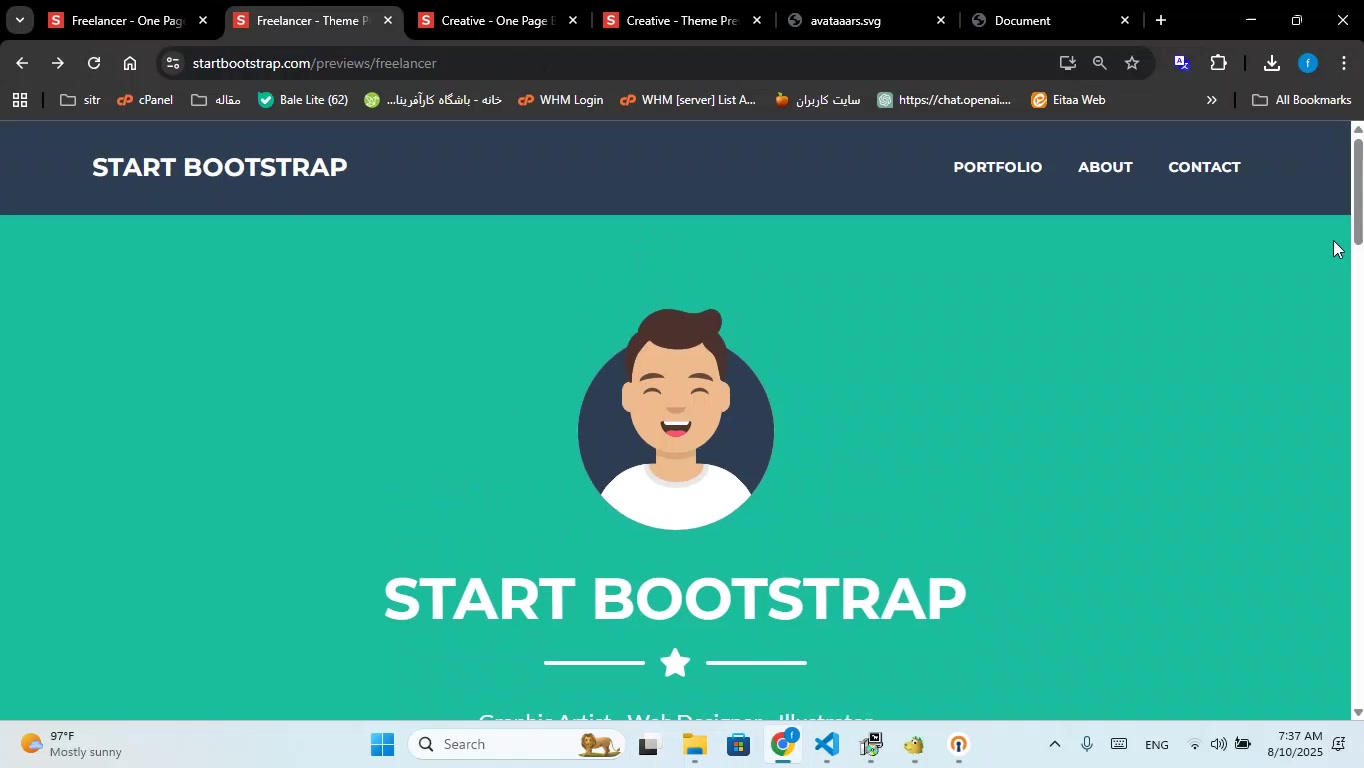Open the Chrome three-dot menu

click(x=1343, y=63)
